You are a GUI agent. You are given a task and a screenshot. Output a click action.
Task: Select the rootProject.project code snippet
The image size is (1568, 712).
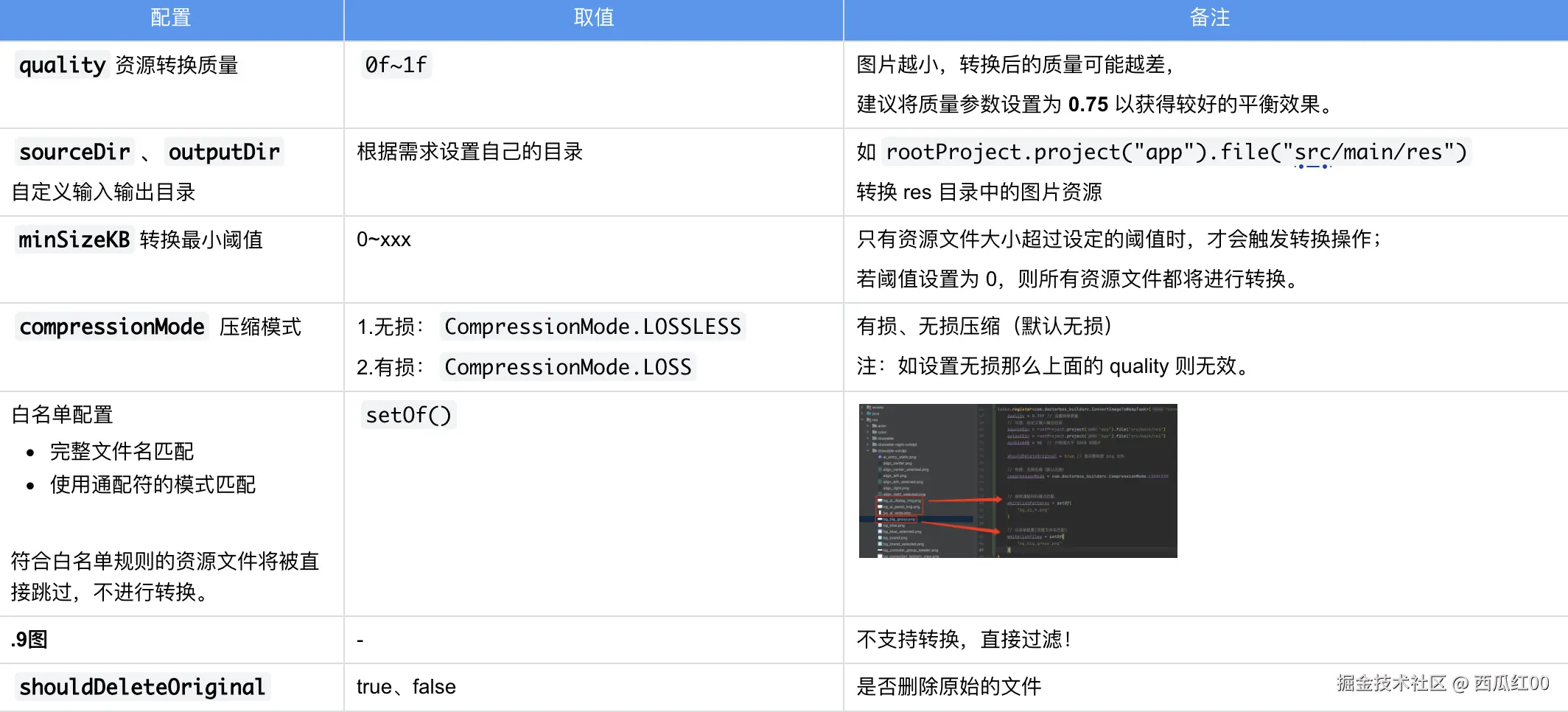point(1177,152)
